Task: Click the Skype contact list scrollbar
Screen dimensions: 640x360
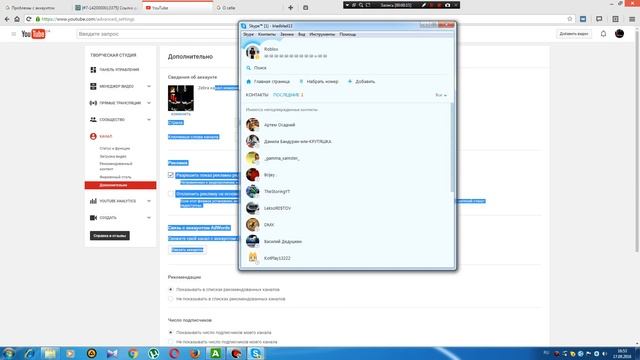Action: click(452, 147)
